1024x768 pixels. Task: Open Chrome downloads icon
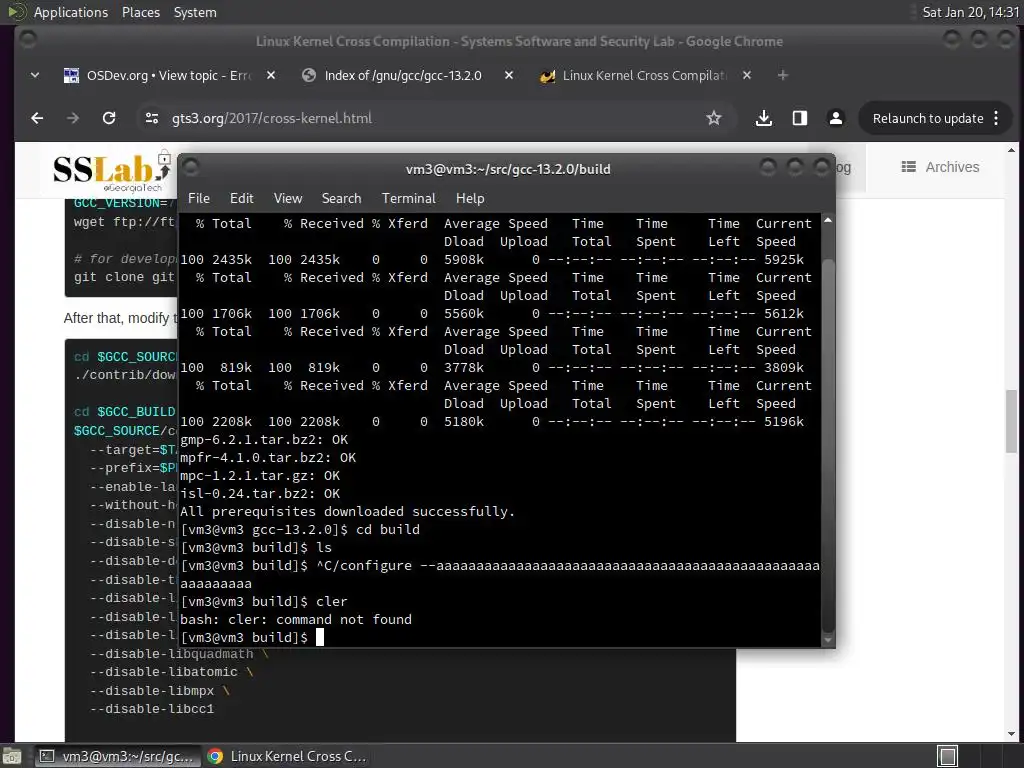pyautogui.click(x=763, y=118)
